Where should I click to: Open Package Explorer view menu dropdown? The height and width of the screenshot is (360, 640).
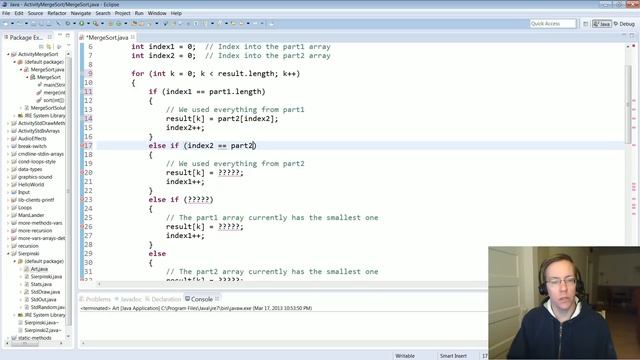click(69, 46)
